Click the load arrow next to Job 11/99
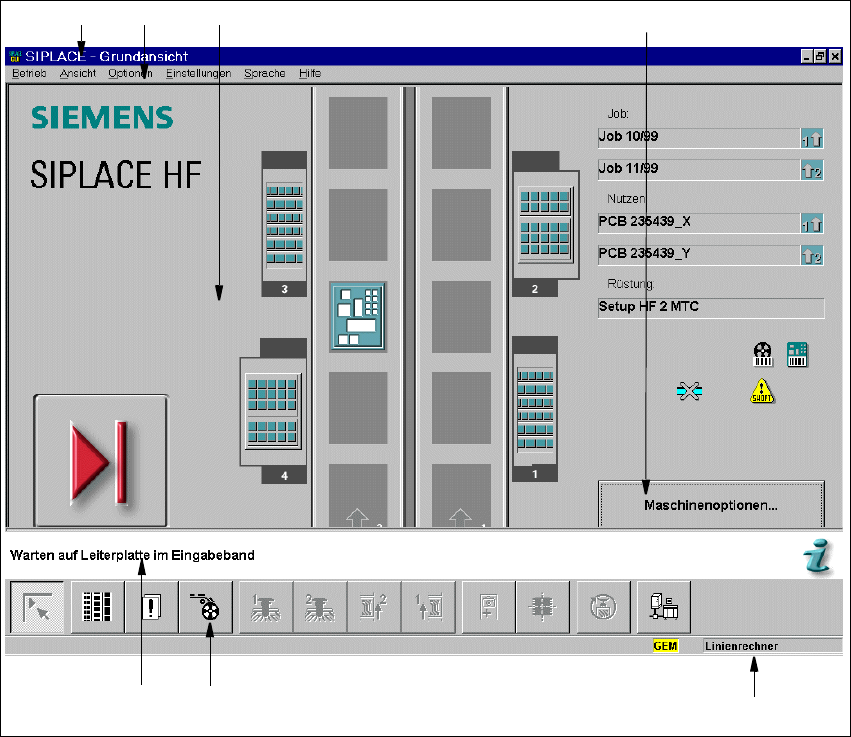The height and width of the screenshot is (737, 851). tap(812, 170)
